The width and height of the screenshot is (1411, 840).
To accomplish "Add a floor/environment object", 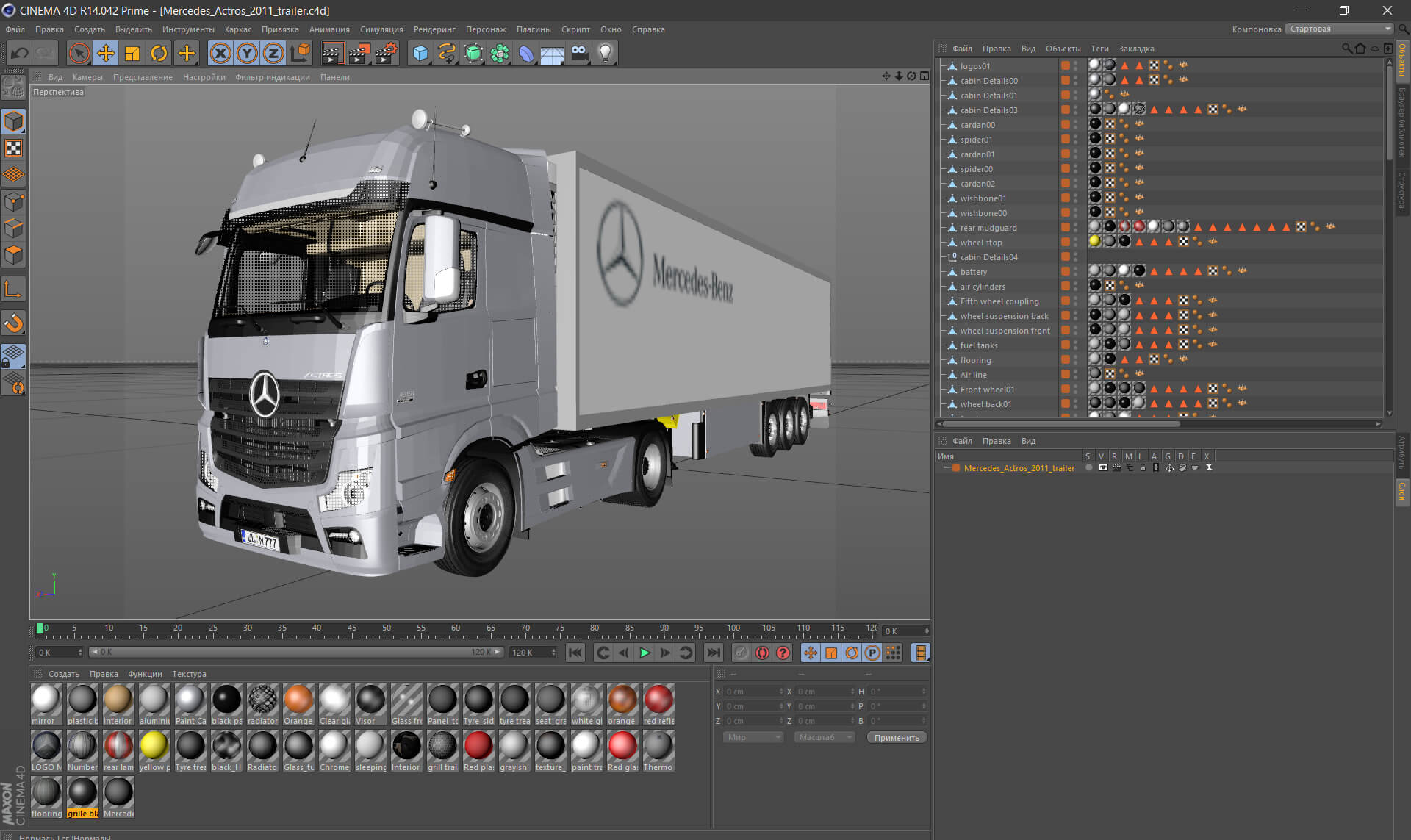I will (553, 53).
